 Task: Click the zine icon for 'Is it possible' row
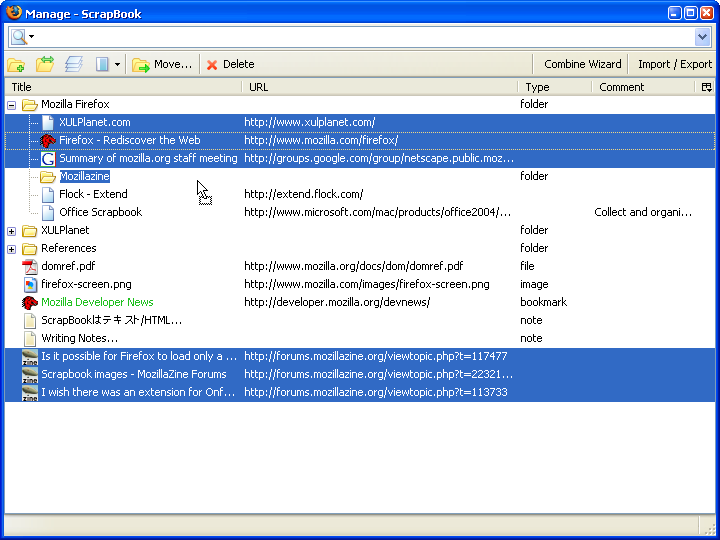[x=30, y=357]
